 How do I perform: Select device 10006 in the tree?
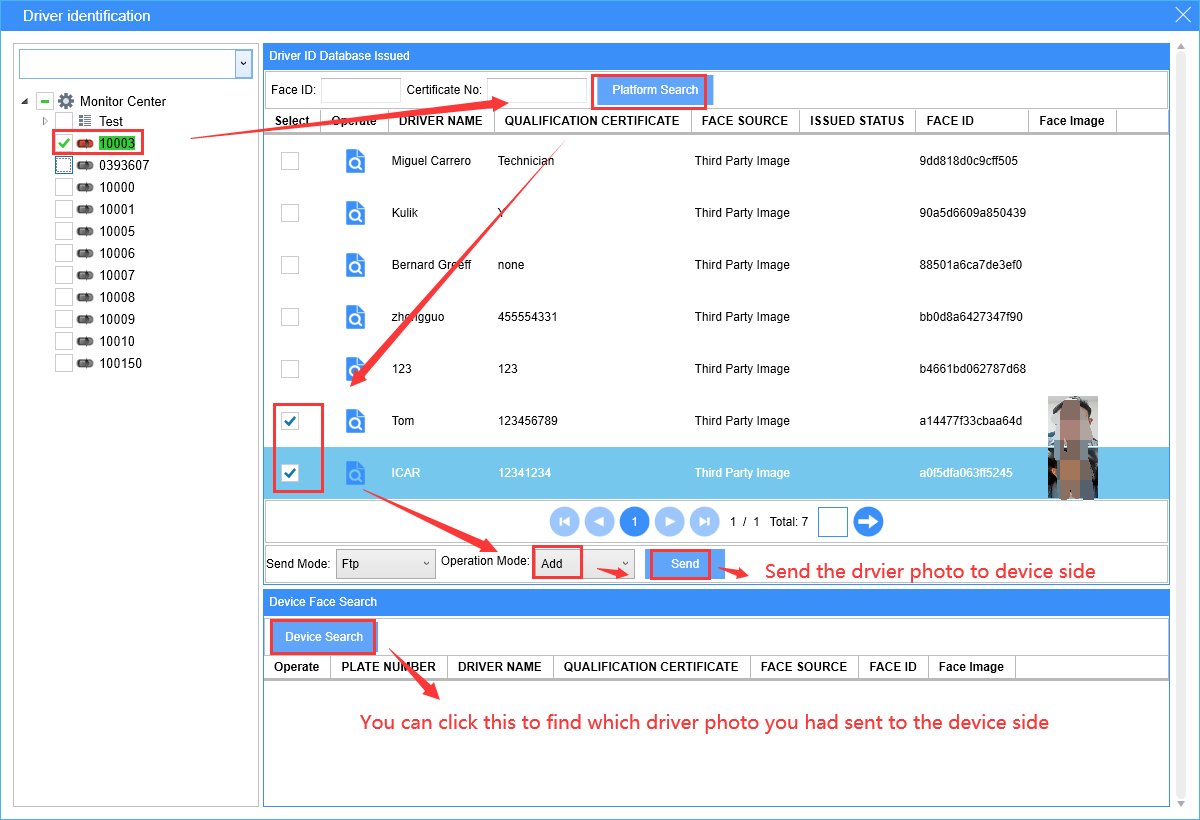point(116,253)
